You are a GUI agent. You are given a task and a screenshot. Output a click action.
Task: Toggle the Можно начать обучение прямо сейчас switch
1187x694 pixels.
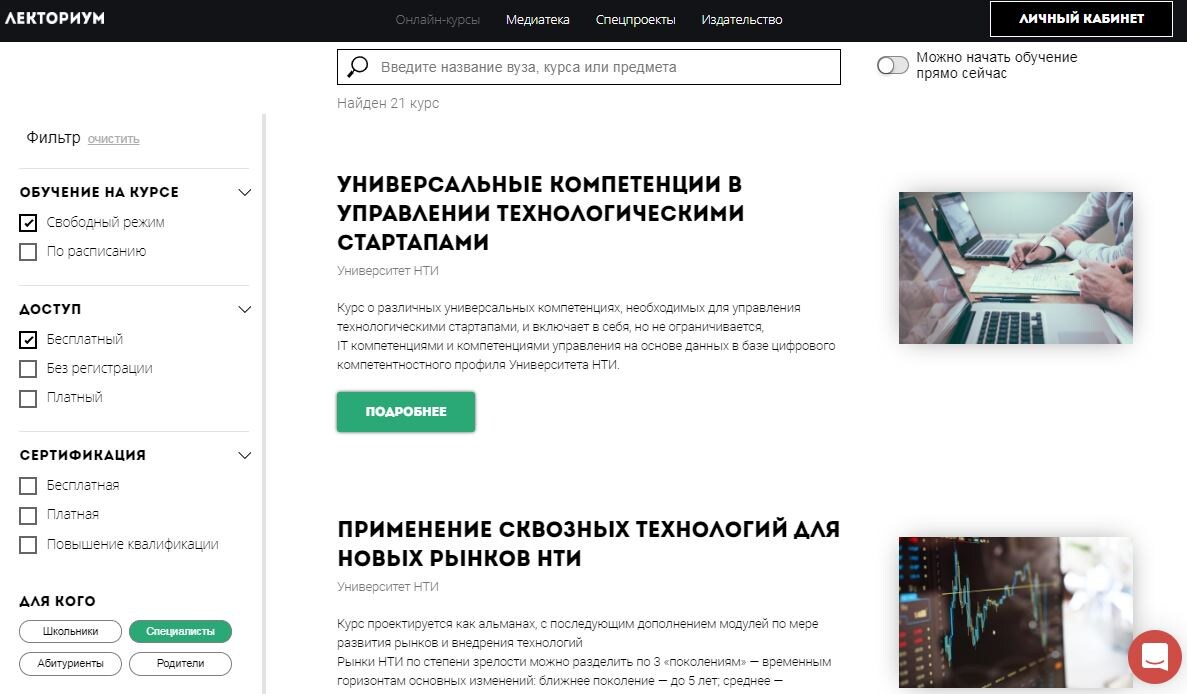point(893,65)
